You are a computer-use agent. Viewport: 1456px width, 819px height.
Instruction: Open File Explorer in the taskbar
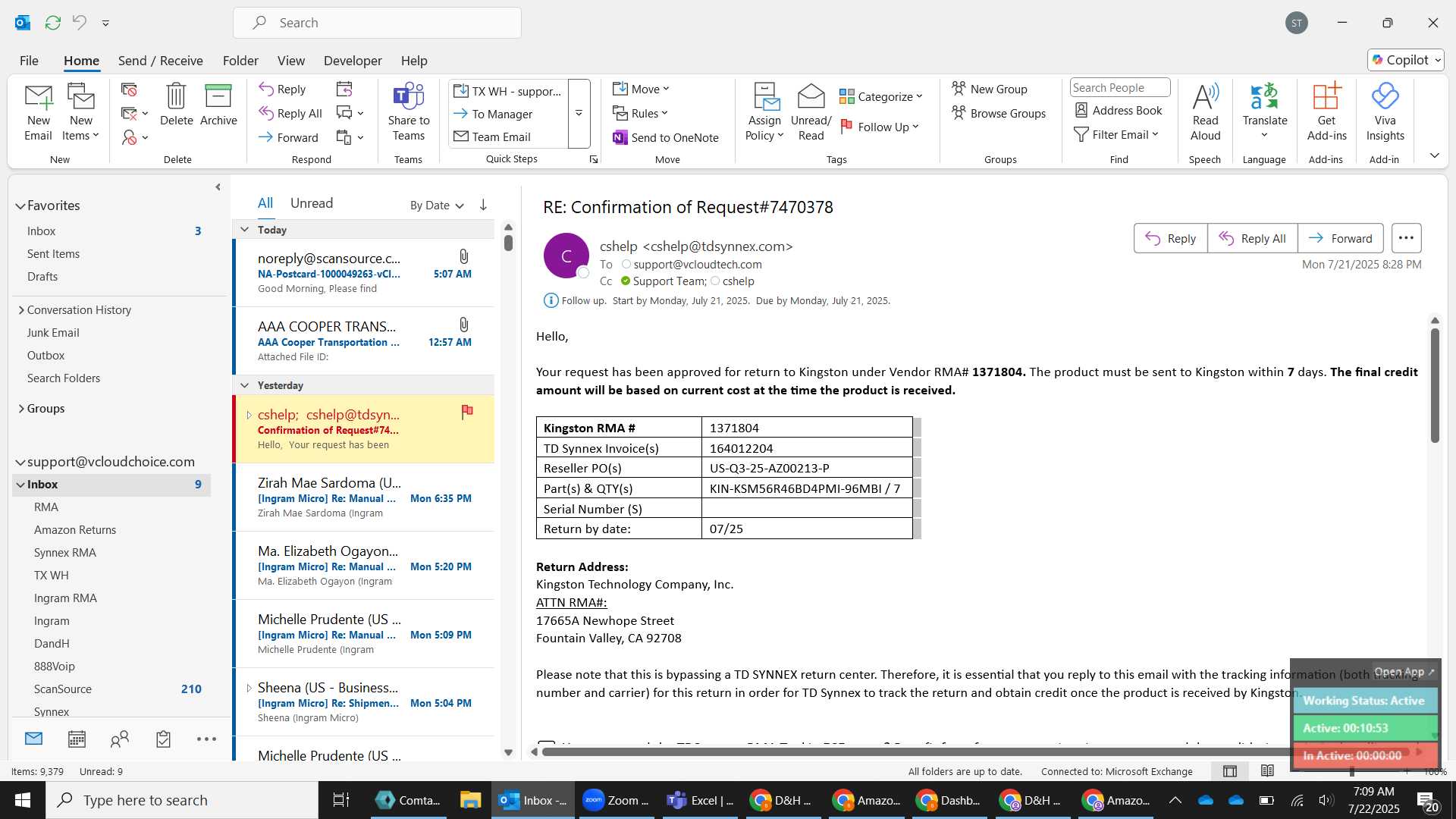[470, 800]
